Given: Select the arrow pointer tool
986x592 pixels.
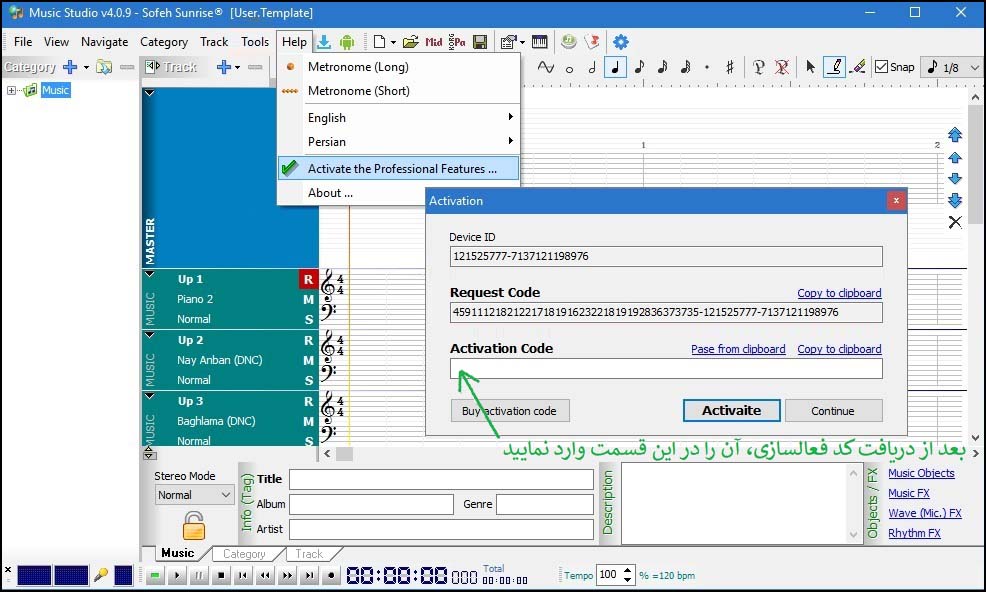Looking at the screenshot, I should [811, 67].
